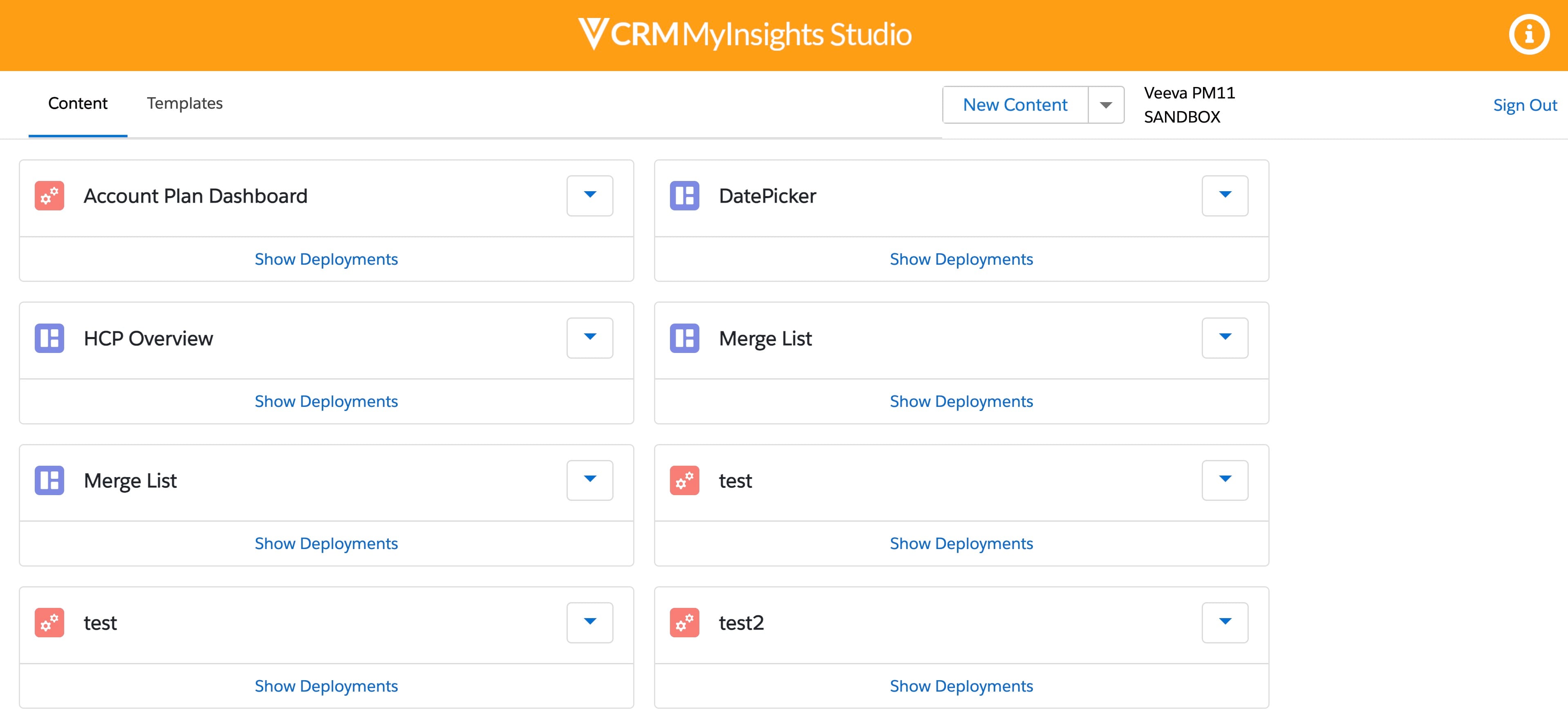
Task: Click the Merge List icon in the left column
Action: tap(50, 480)
